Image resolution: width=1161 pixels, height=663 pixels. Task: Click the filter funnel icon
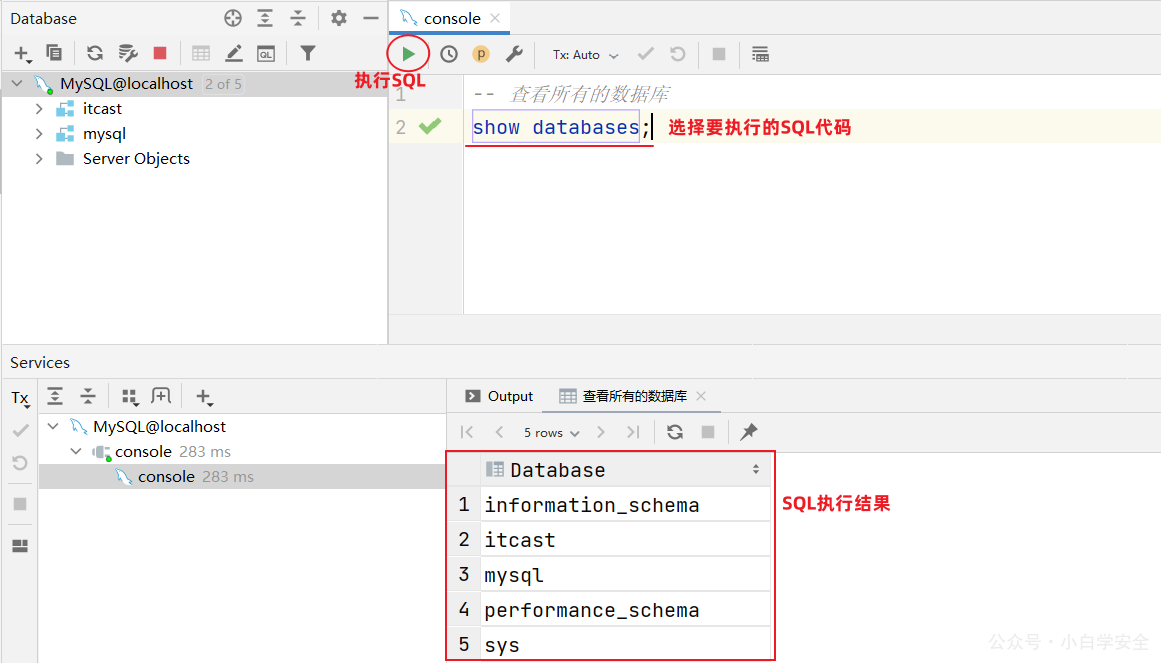pyautogui.click(x=307, y=53)
